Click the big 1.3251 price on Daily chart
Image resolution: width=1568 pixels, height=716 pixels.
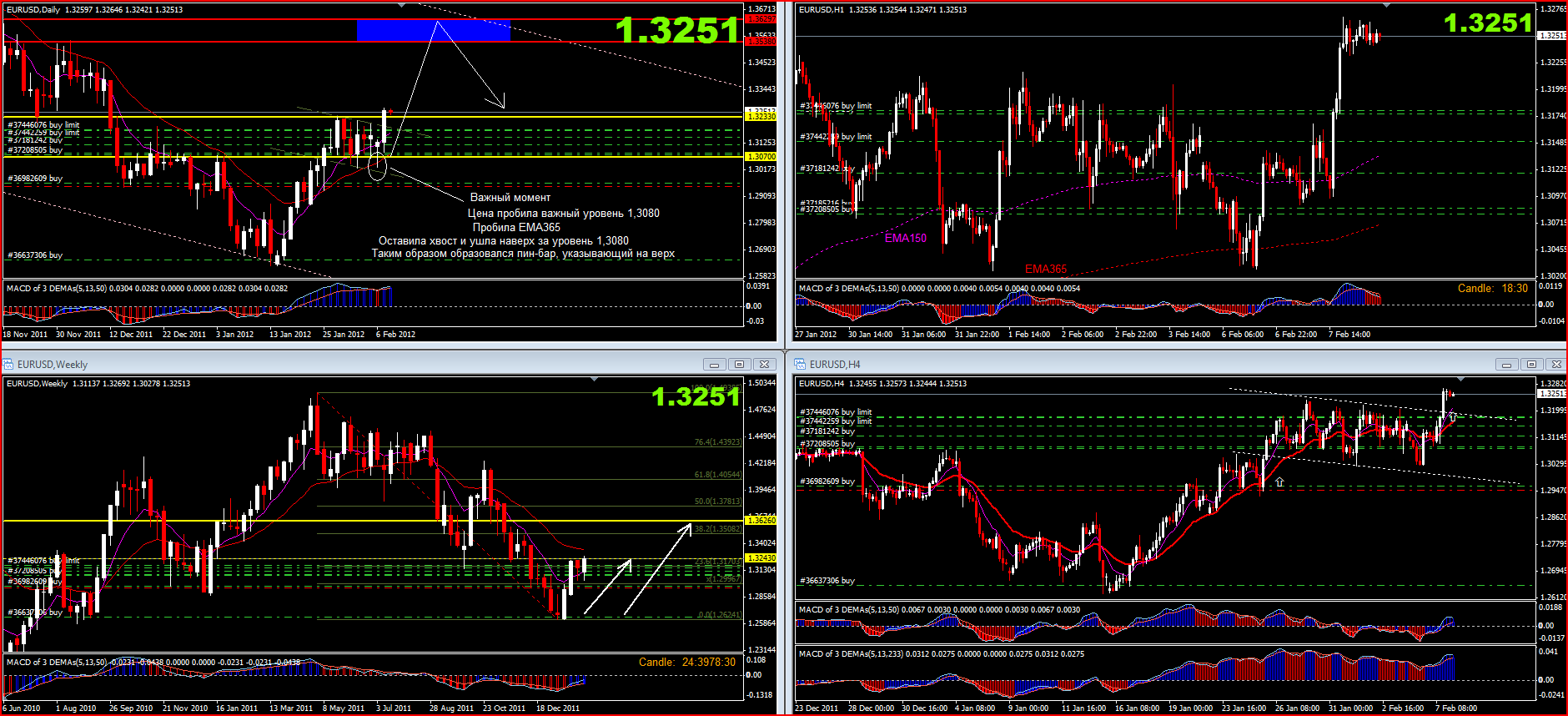[677, 31]
